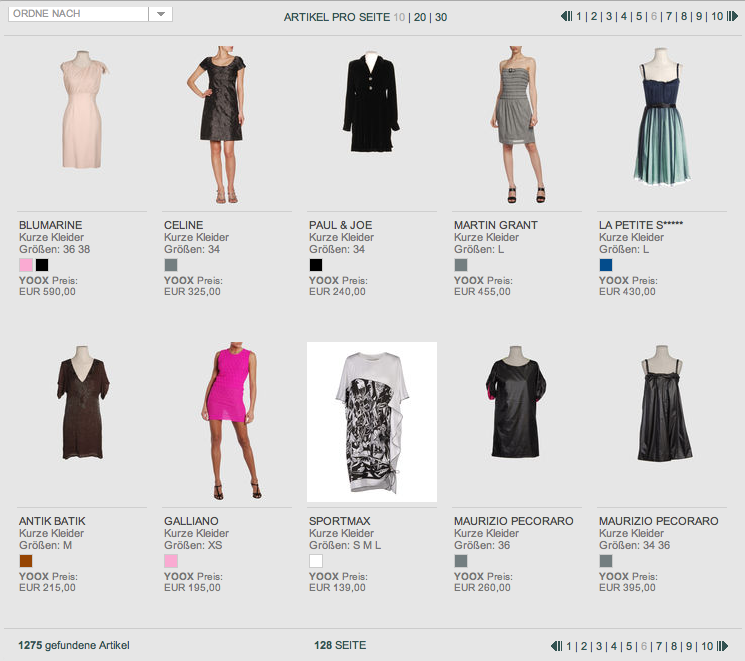The width and height of the screenshot is (745, 661).
Task: Open page 1 in bottom pagination
Action: (x=569, y=646)
